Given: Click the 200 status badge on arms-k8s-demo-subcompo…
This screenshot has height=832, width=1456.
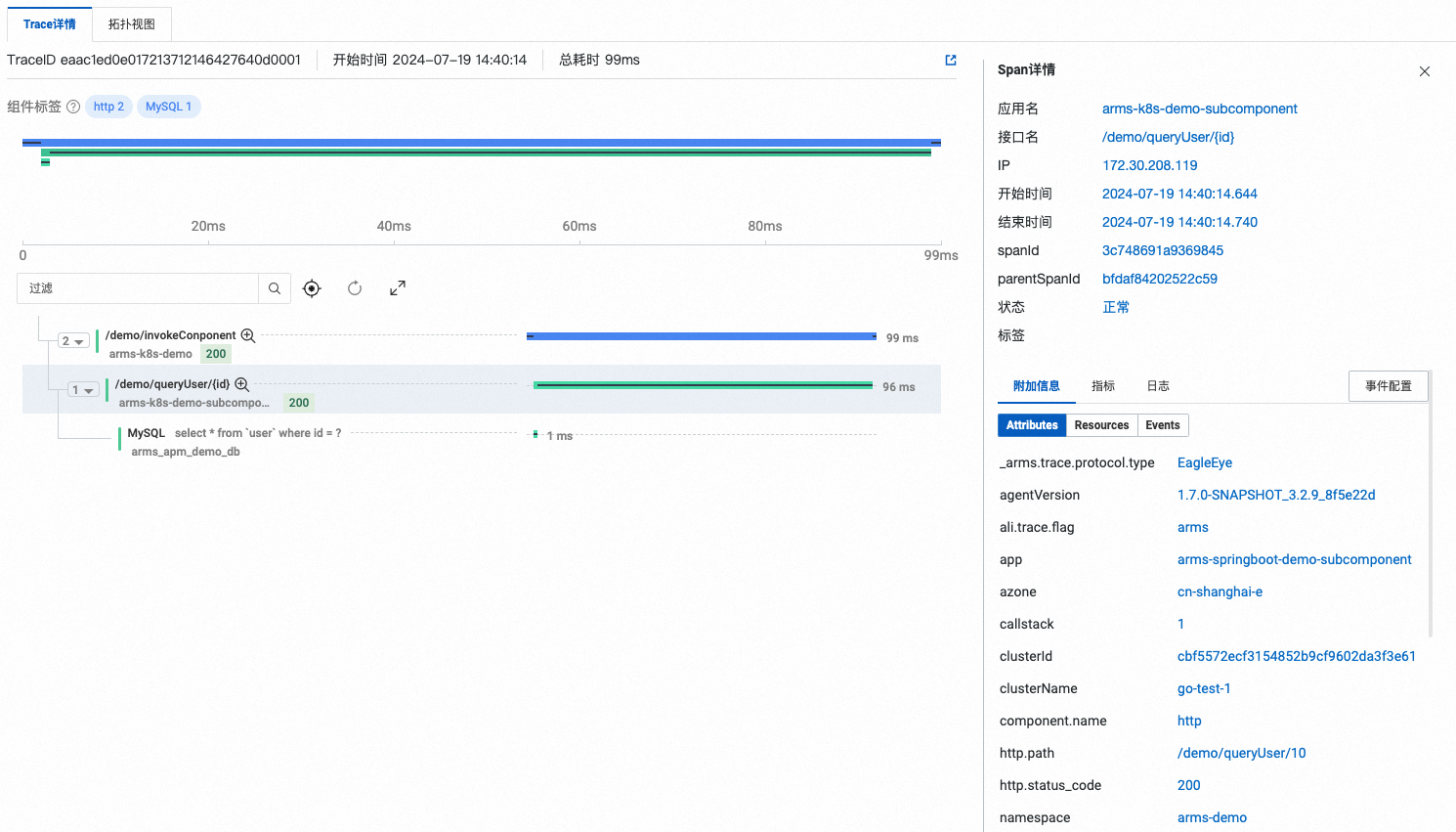Looking at the screenshot, I should coord(299,403).
